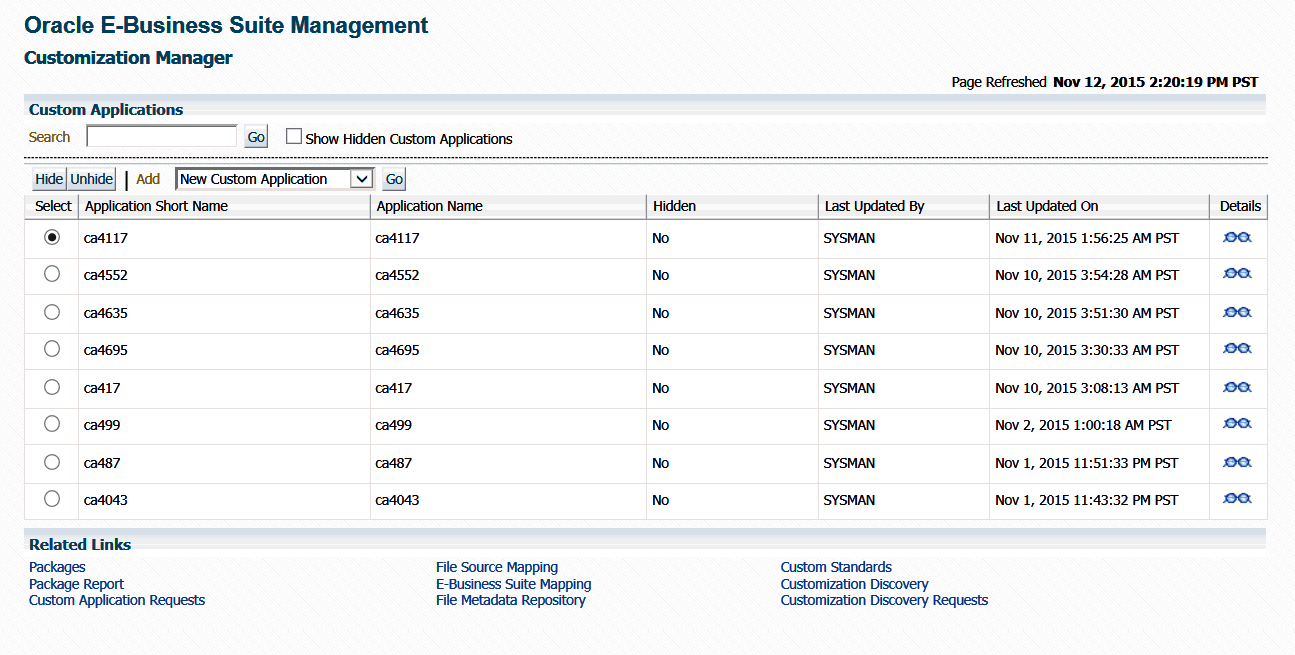
Task: Click the page refreshed timestamp text
Action: point(1155,82)
